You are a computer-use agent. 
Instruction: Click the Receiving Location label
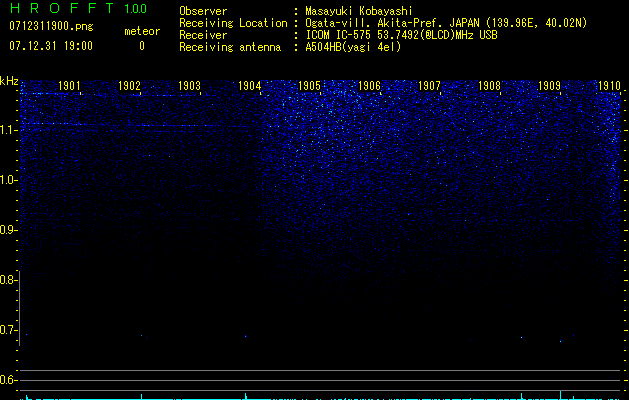point(233,23)
